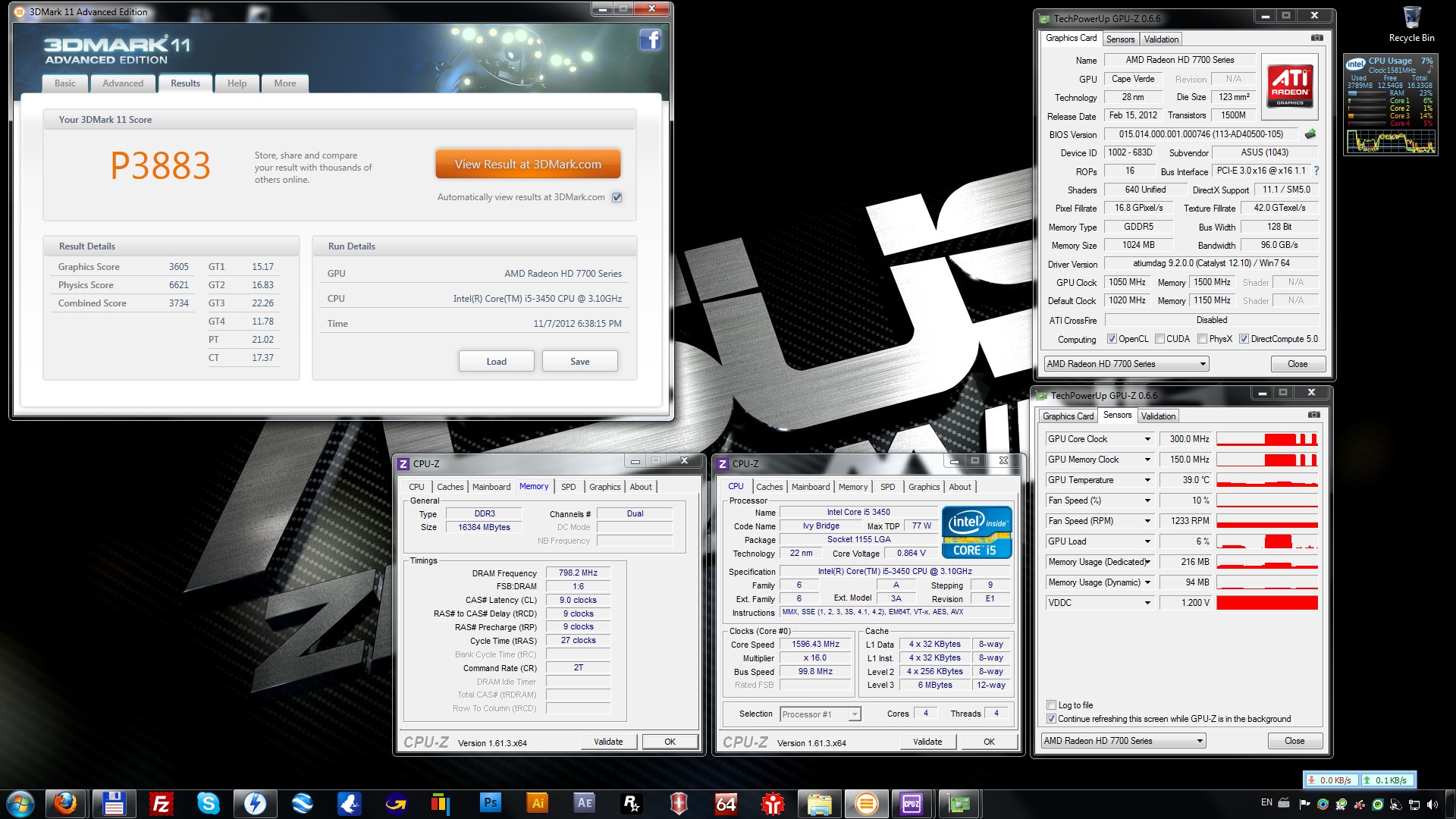
Task: Open the SPD tab in CPU-Z memory window
Action: 568,487
